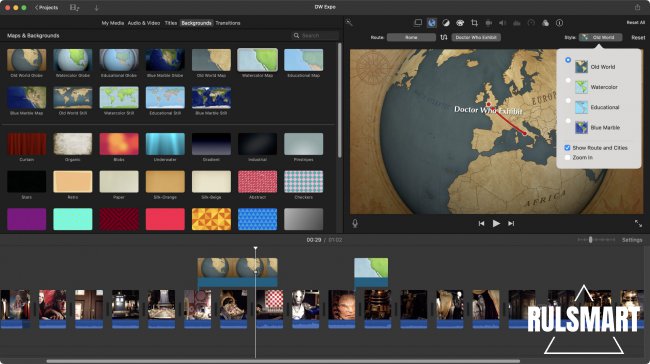Screen dimensions: 650x364
Task: Pick the bright red solid background swatch
Action: coord(165,219)
